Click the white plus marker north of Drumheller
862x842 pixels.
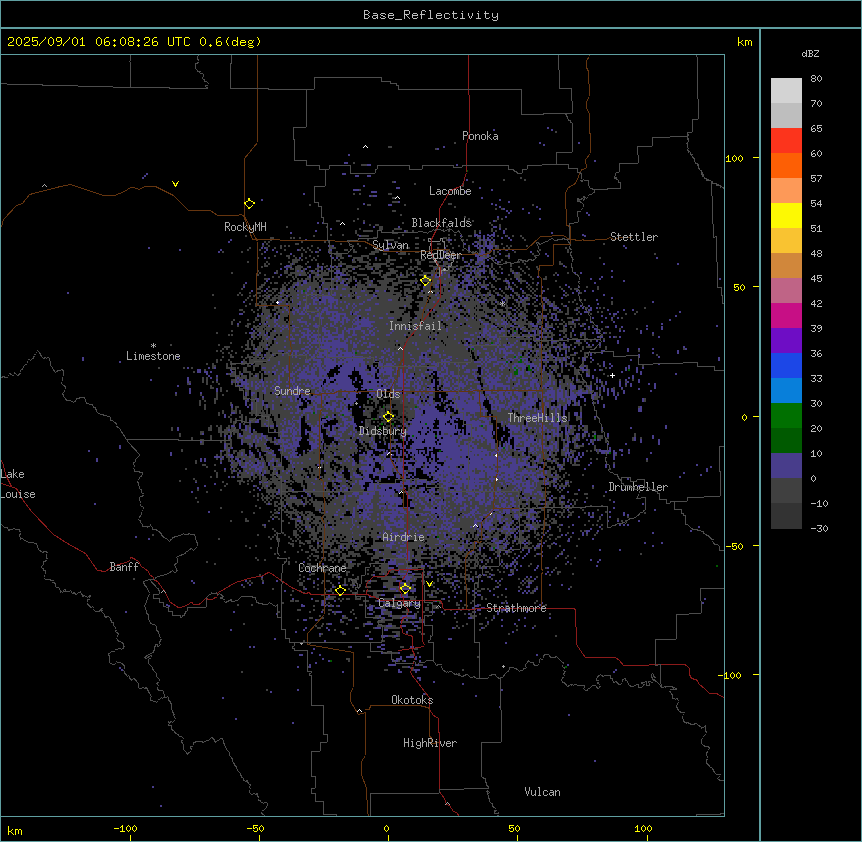612,375
